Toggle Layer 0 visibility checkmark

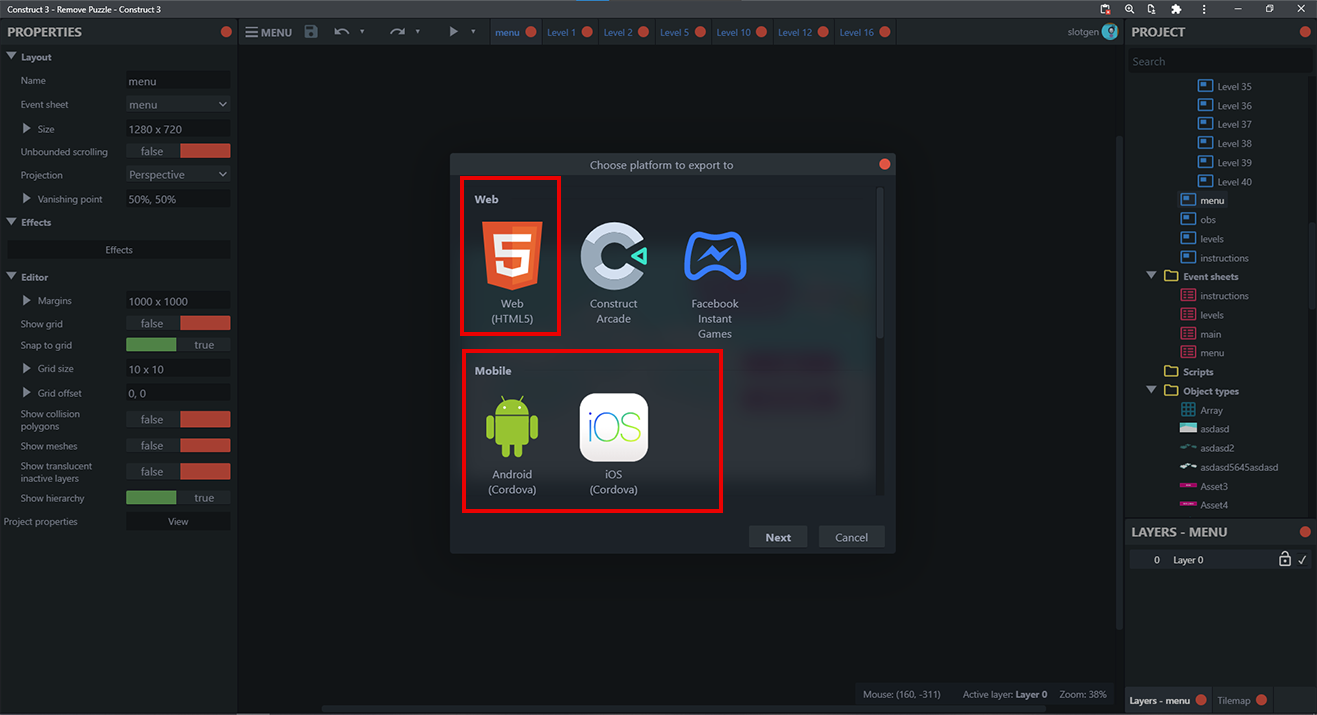pos(1302,560)
